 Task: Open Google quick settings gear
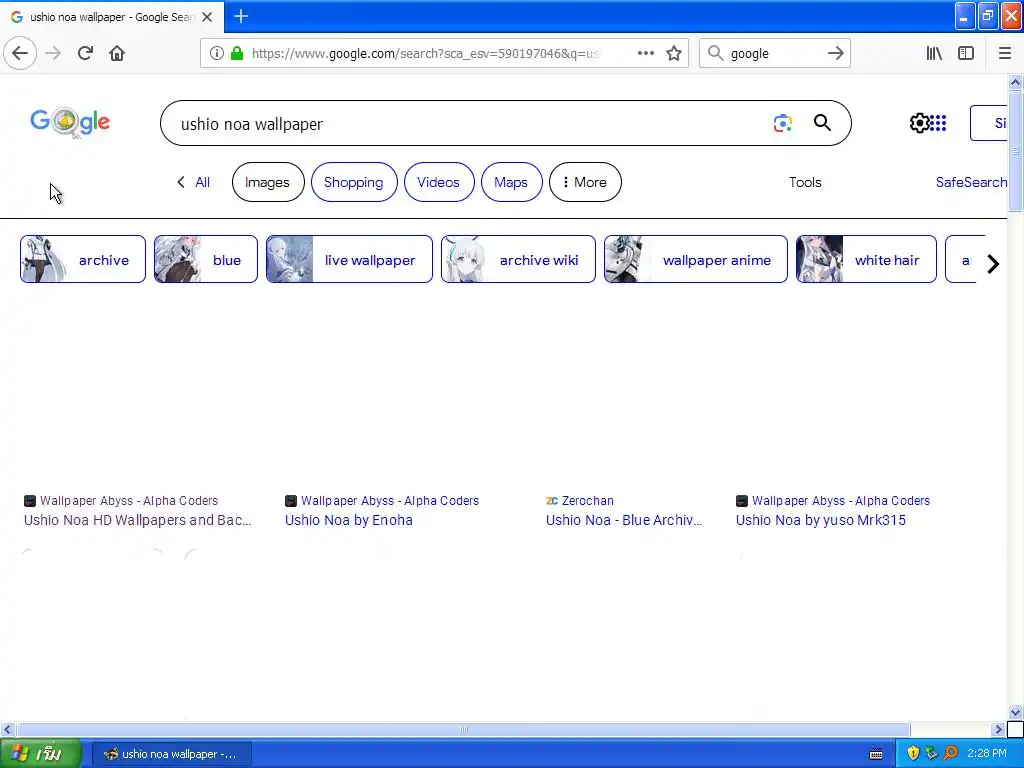pyautogui.click(x=919, y=123)
